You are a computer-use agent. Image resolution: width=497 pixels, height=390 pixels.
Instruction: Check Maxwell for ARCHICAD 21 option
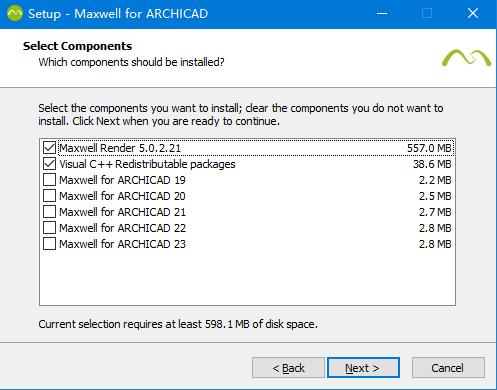click(49, 212)
